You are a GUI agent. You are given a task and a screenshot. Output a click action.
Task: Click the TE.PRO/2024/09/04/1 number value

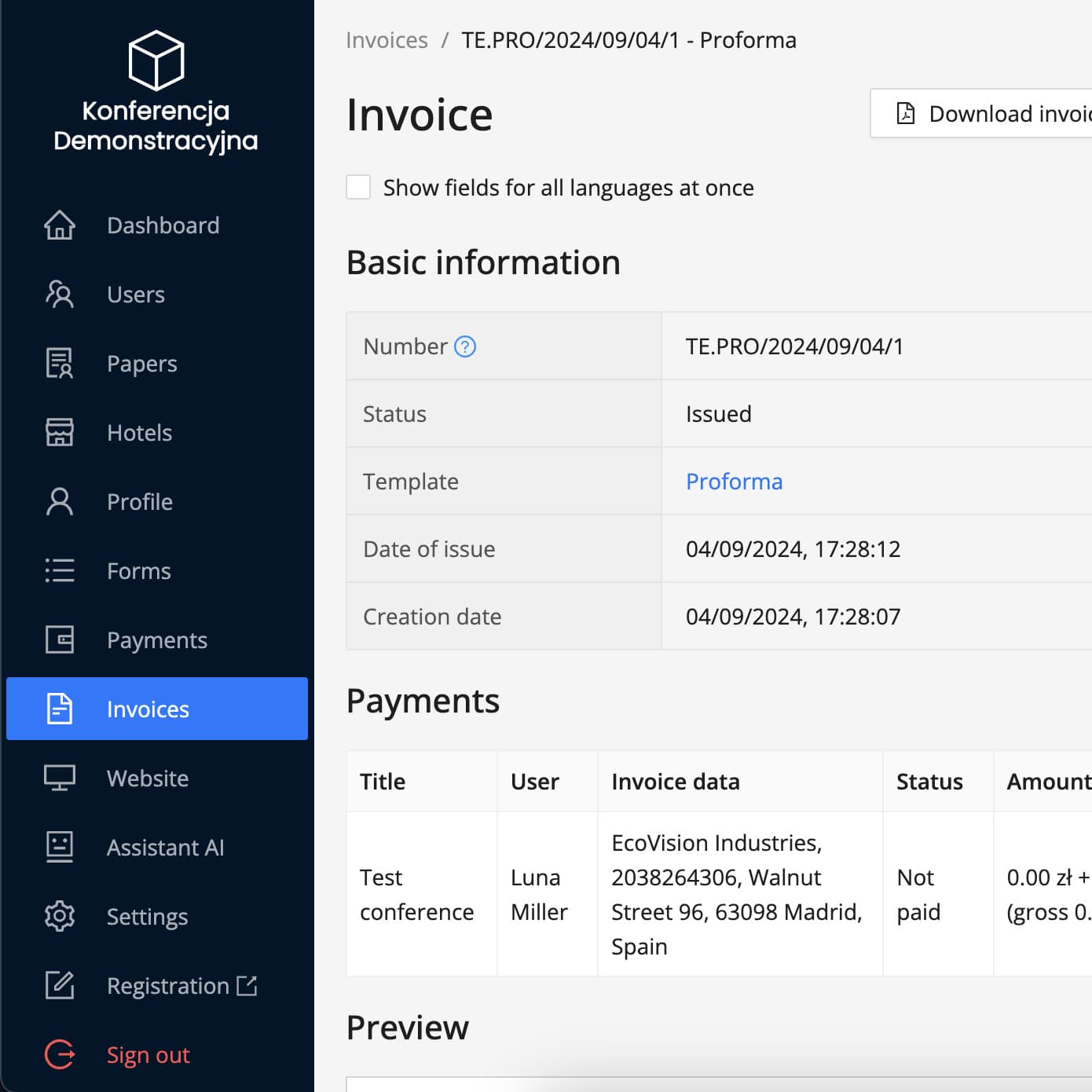[x=794, y=346]
